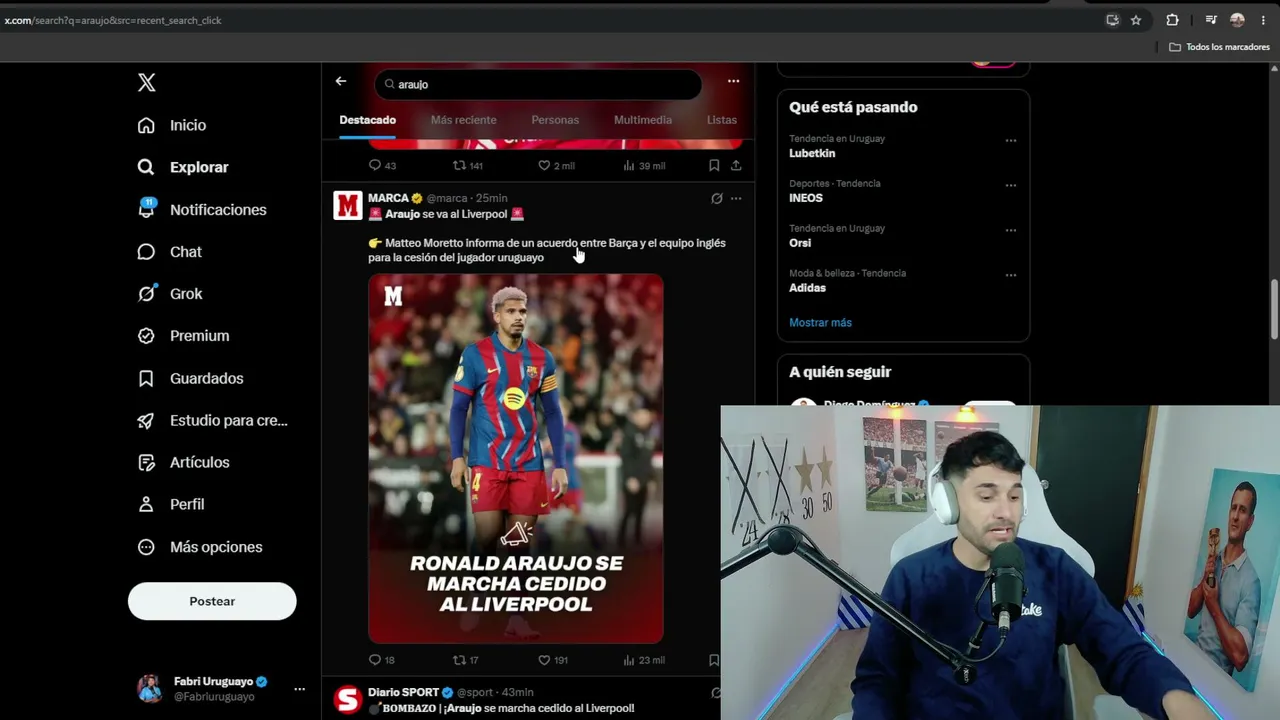Switch to Listas tab
The width and height of the screenshot is (1280, 720).
722,120
